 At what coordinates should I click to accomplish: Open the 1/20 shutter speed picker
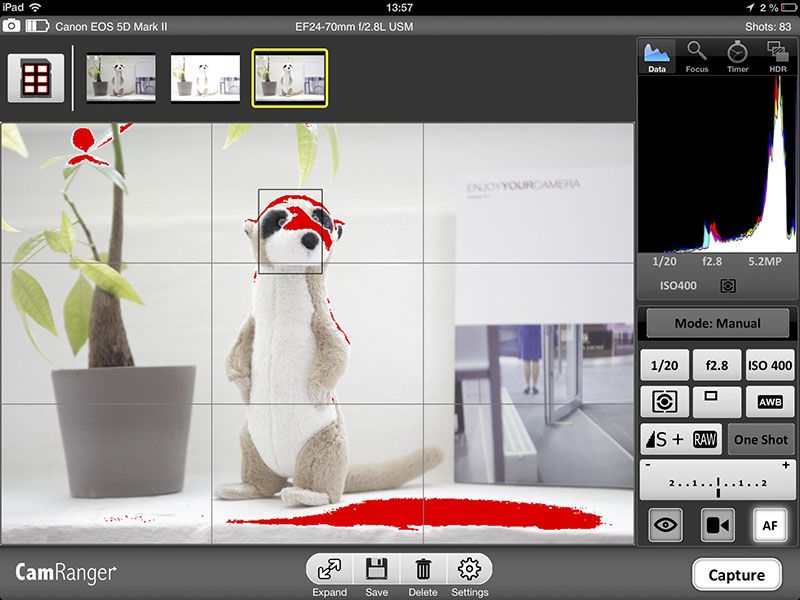tap(663, 366)
